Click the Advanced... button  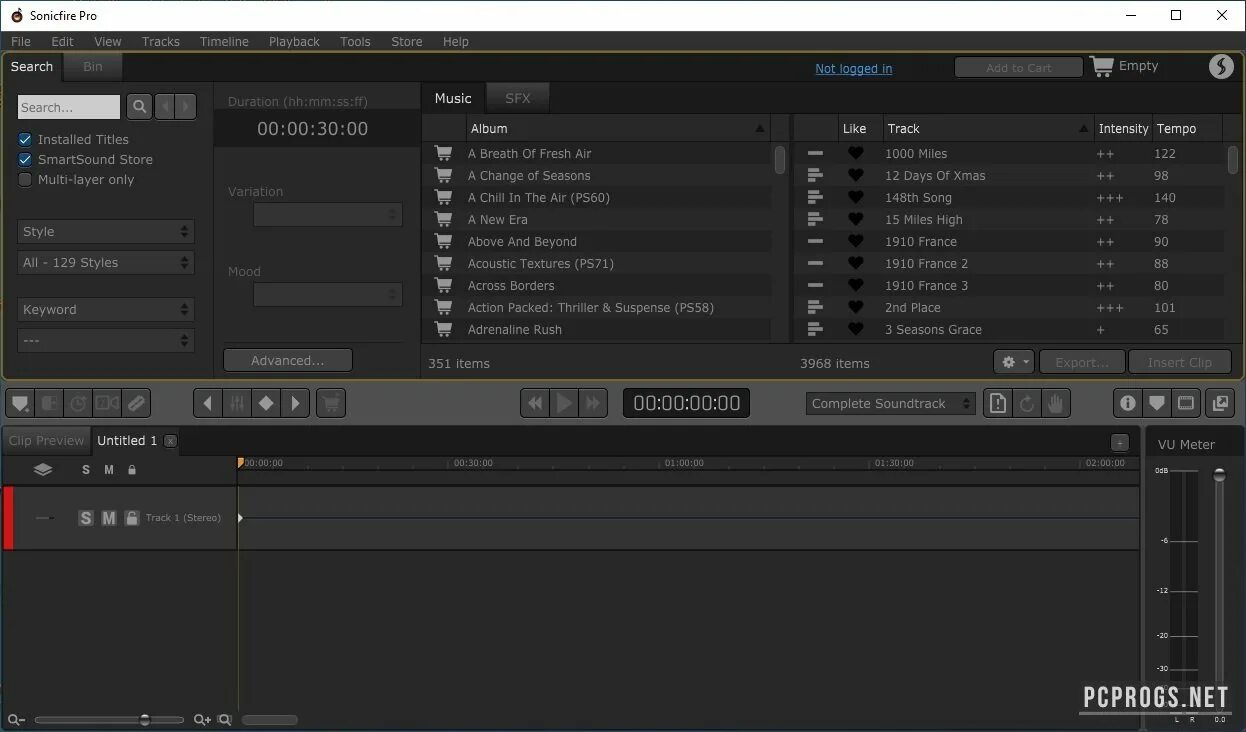click(288, 360)
